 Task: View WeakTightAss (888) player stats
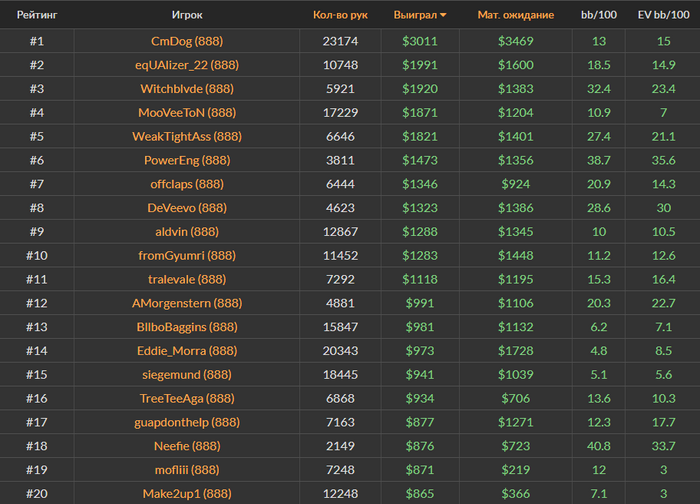(187, 136)
